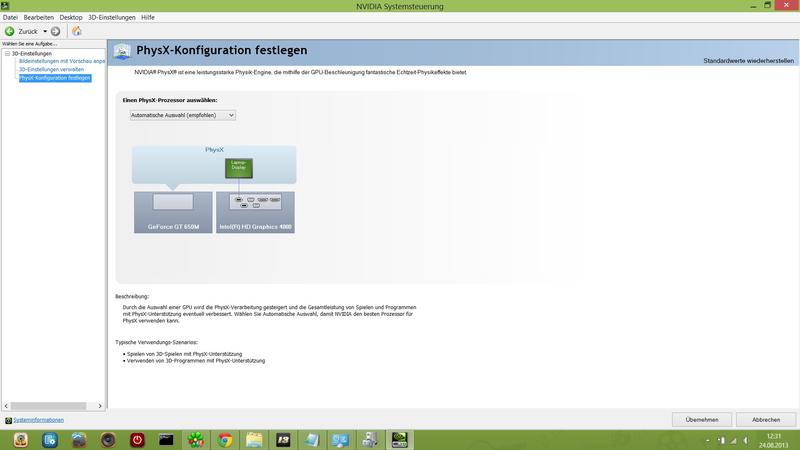Image resolution: width=800 pixels, height=450 pixels.
Task: Open the black command prompt icon in the taskbar
Action: tap(166, 440)
